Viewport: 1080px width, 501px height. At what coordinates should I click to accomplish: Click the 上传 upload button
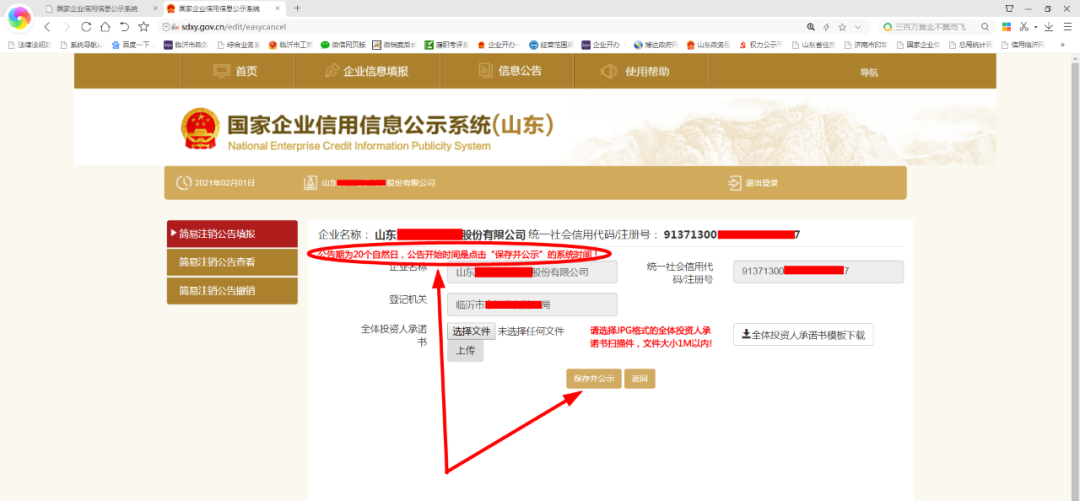coord(465,351)
